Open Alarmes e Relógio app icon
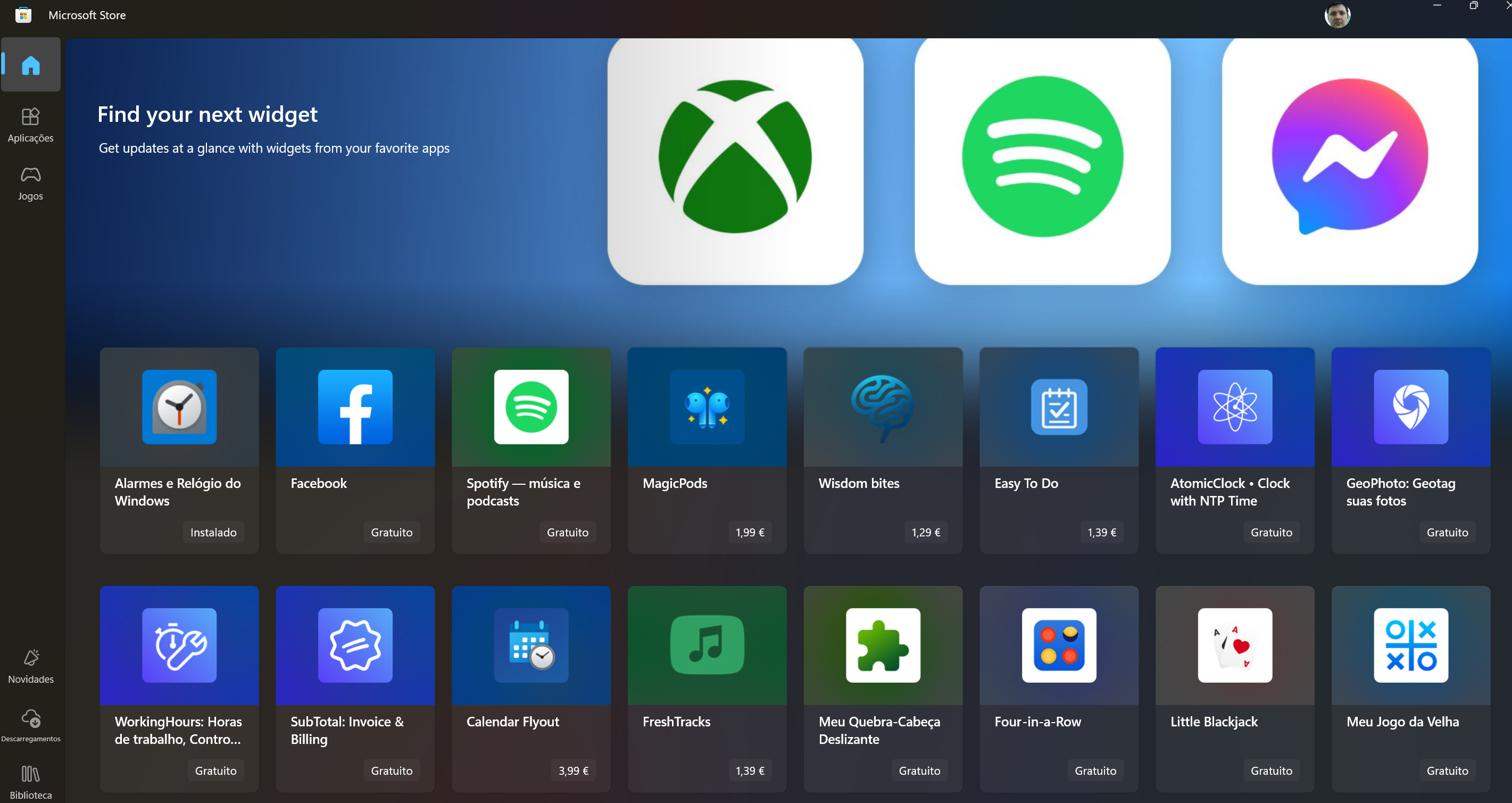The image size is (1512, 803). [179, 407]
